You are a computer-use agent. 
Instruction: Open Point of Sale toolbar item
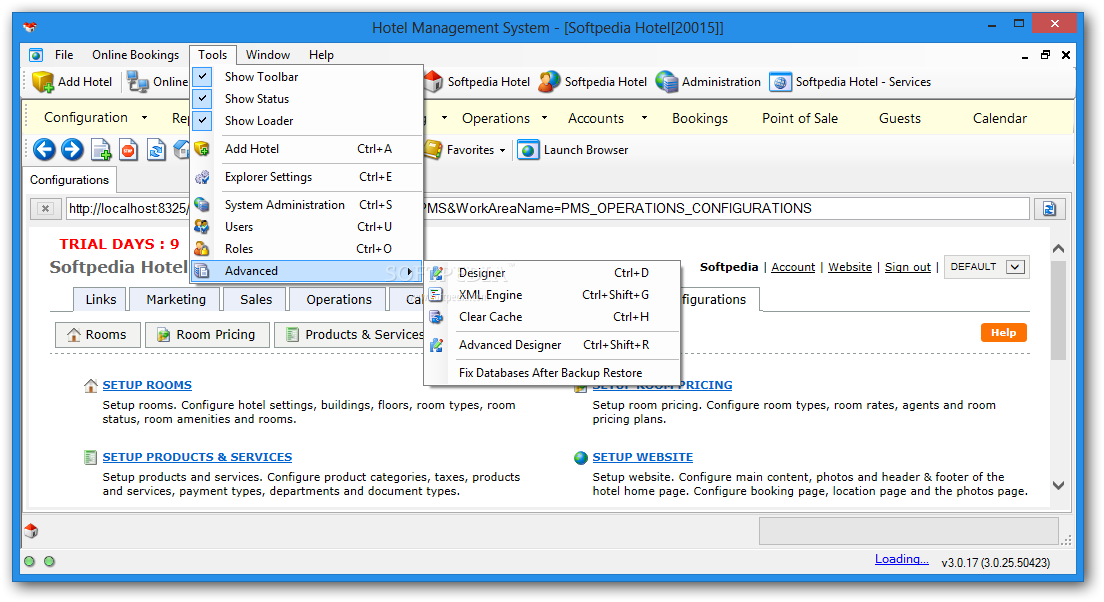pos(800,118)
